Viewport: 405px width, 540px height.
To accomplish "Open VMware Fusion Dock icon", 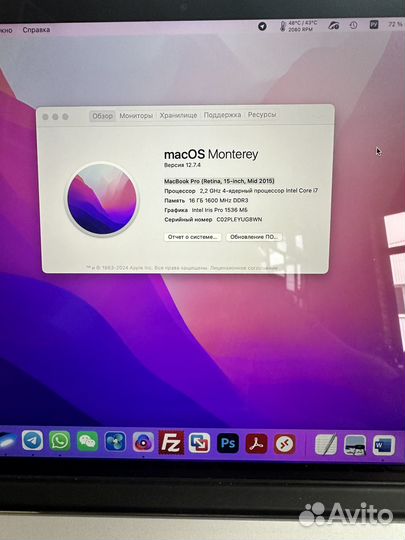I will (199, 443).
